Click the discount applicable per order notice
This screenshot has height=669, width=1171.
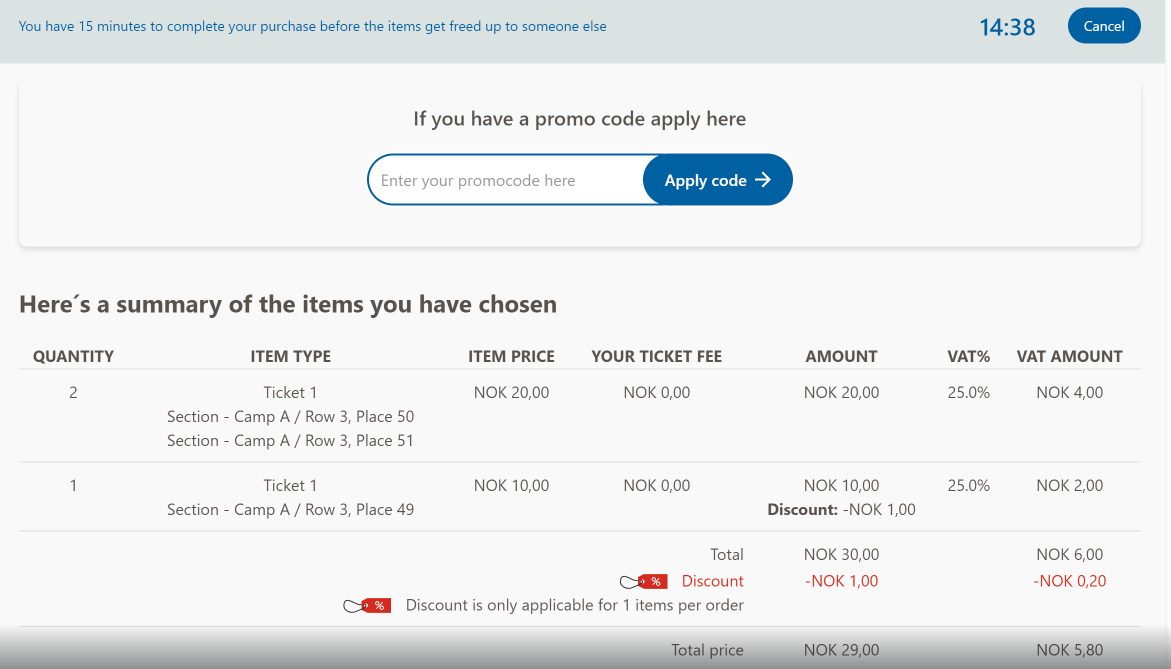[574, 606]
